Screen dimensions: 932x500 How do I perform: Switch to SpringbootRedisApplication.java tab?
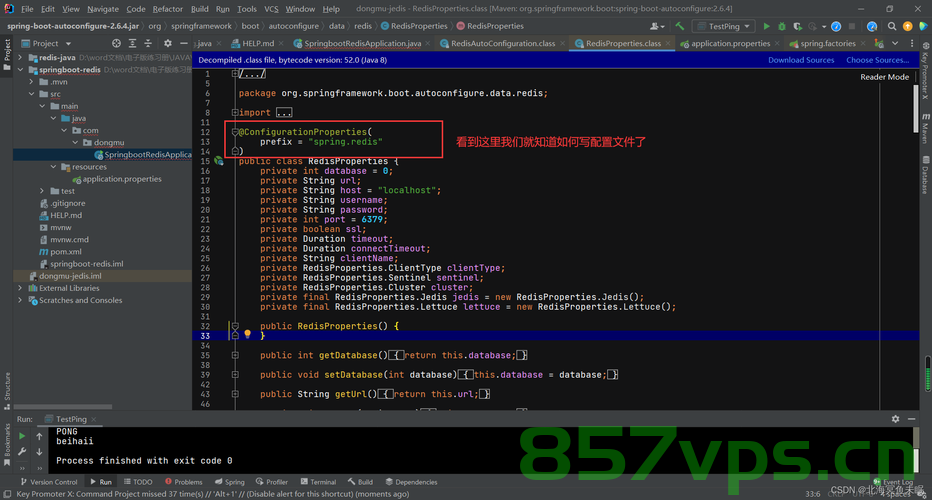pyautogui.click(x=363, y=43)
